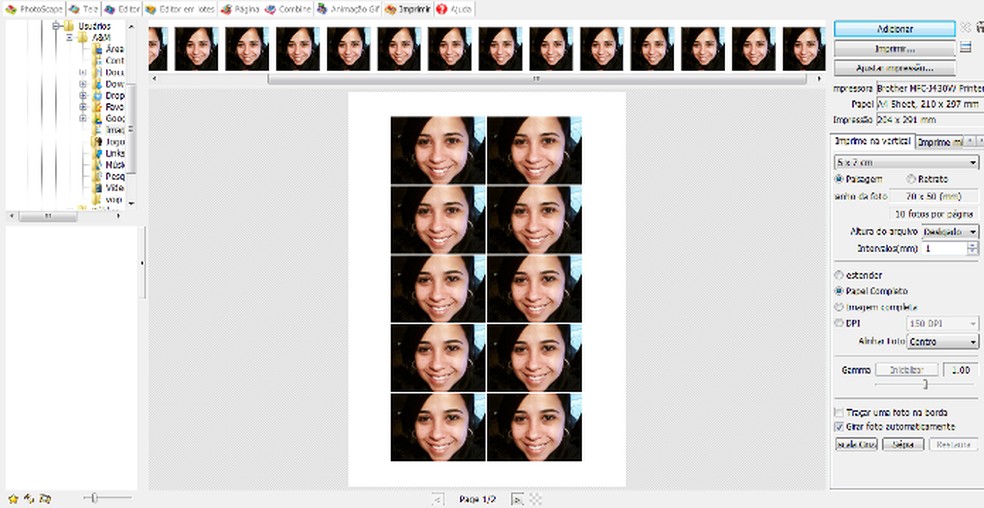This screenshot has width=984, height=508.
Task: Select the Docu folder icon
Action: coord(97,72)
